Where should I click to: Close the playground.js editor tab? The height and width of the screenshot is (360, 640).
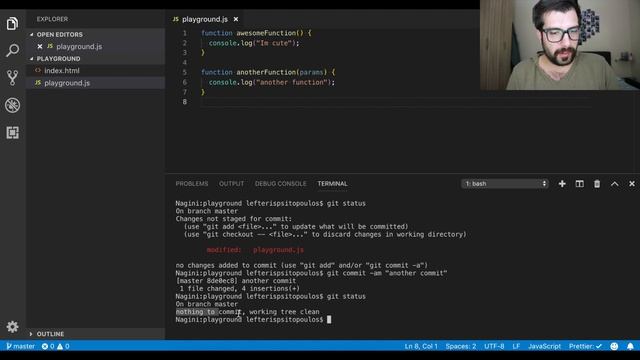[x=236, y=19]
